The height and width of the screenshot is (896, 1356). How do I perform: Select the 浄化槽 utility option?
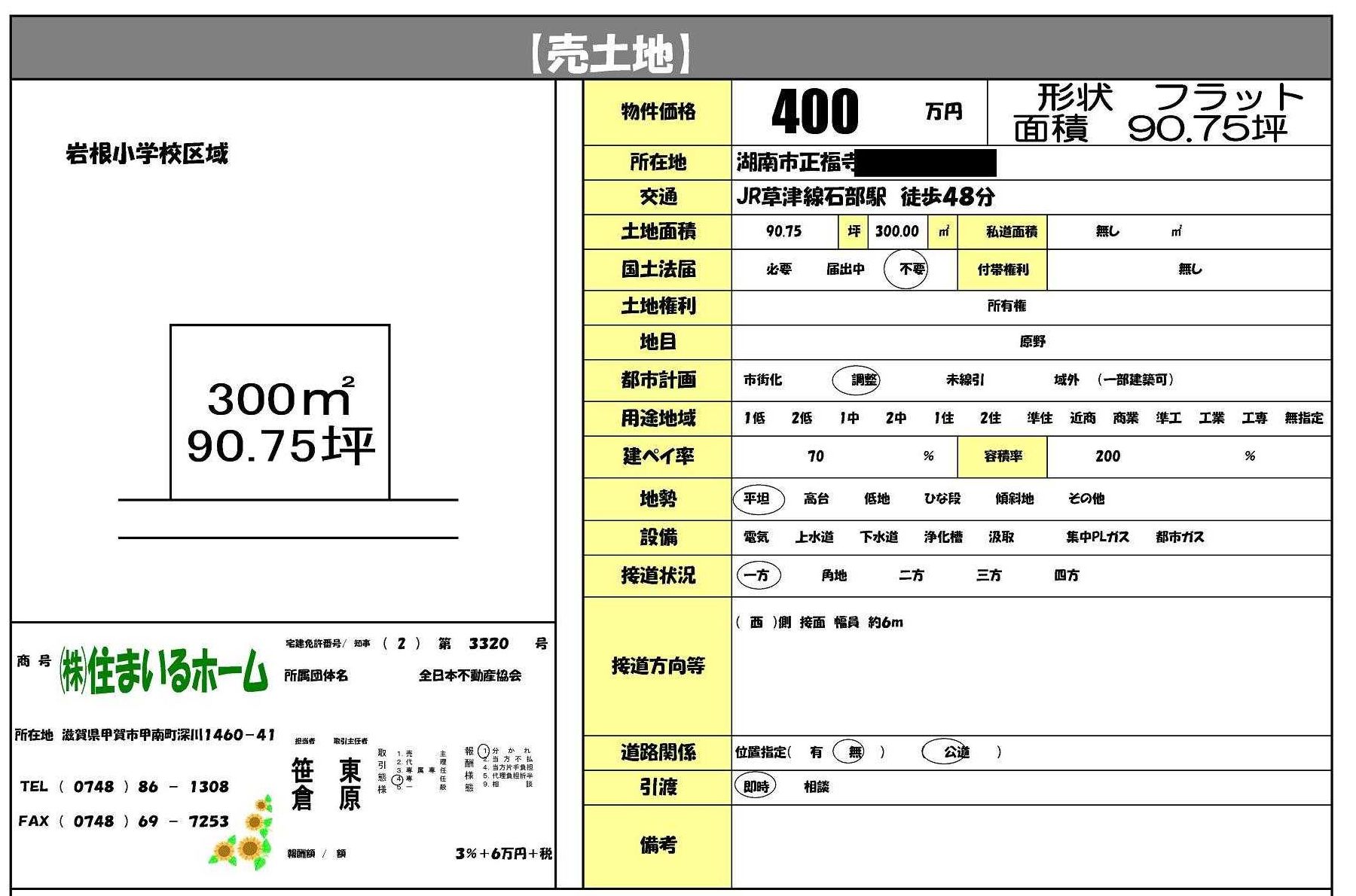[x=943, y=538]
